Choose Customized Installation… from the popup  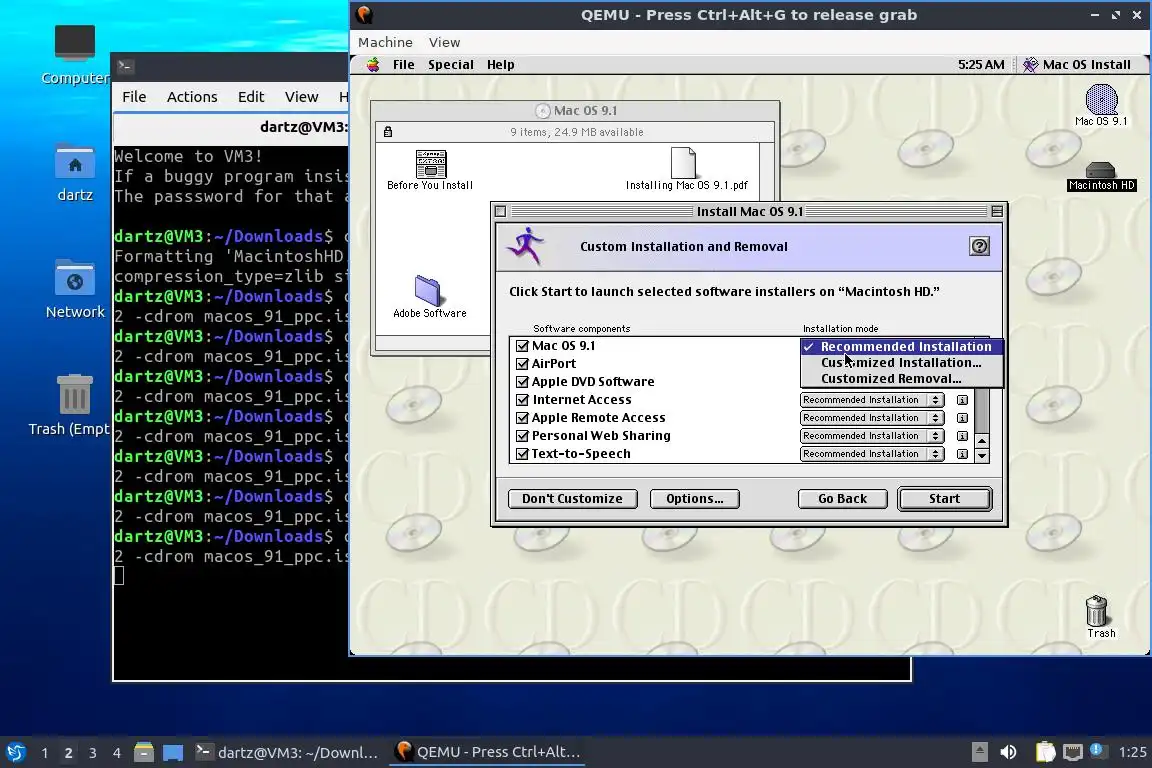click(x=901, y=362)
